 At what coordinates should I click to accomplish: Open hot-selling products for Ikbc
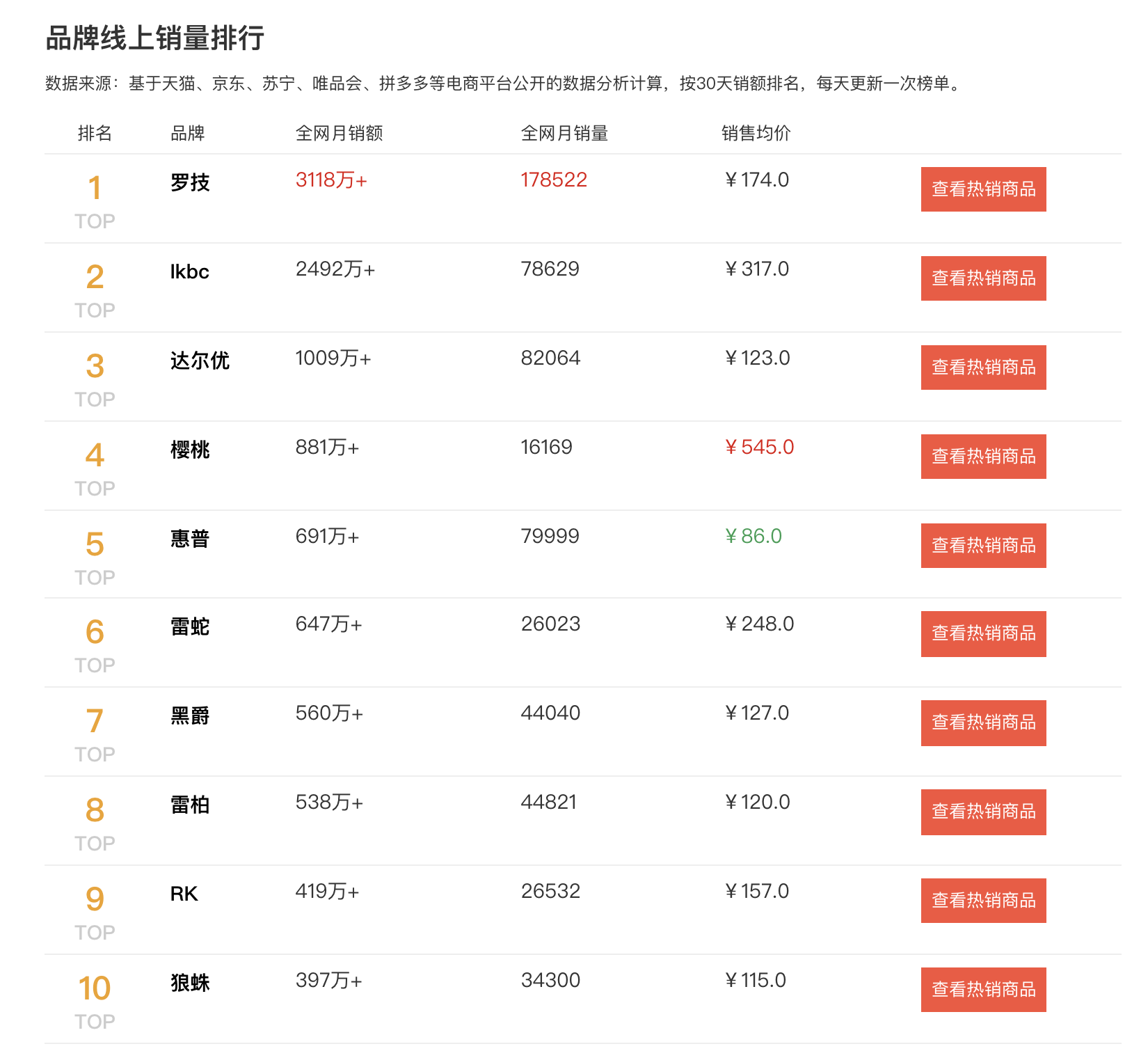(982, 278)
